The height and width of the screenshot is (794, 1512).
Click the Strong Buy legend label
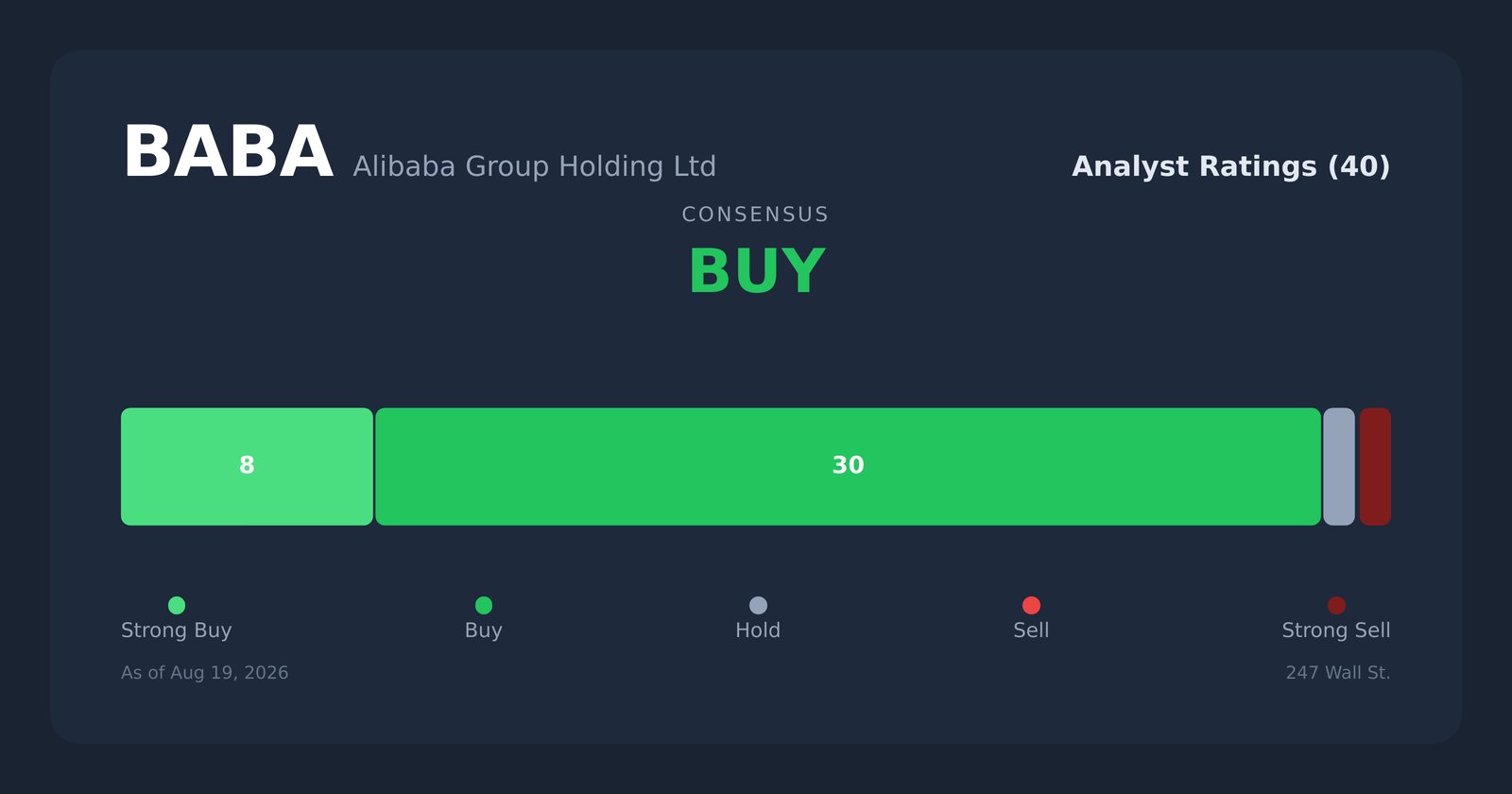[177, 630]
